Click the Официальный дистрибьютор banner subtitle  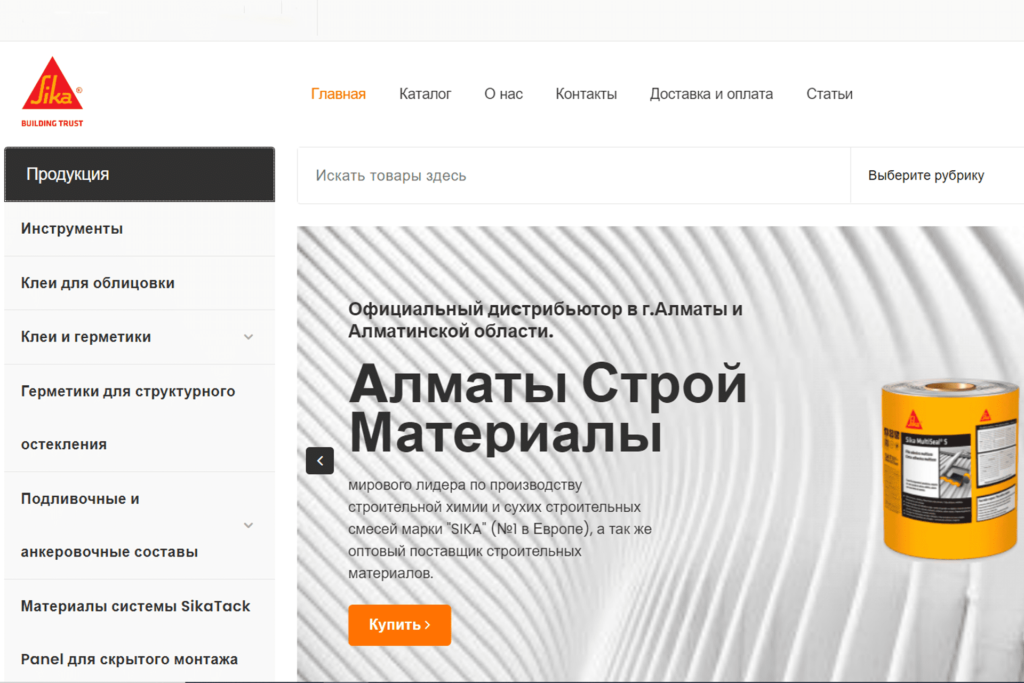point(545,320)
